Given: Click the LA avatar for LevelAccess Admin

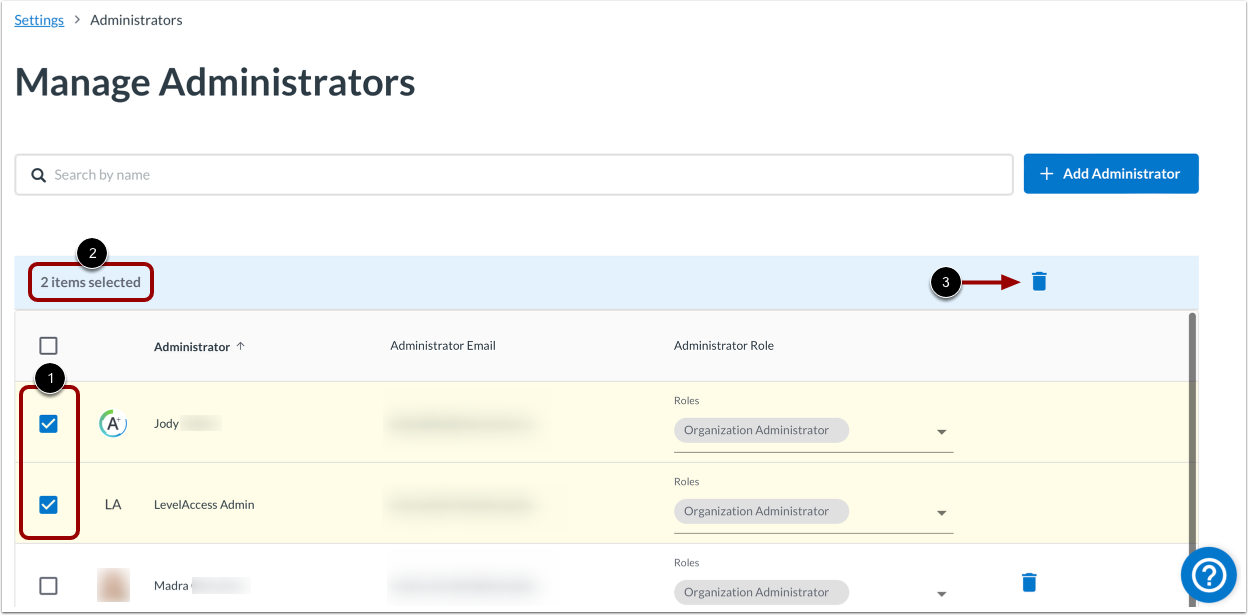Looking at the screenshot, I should pos(113,504).
